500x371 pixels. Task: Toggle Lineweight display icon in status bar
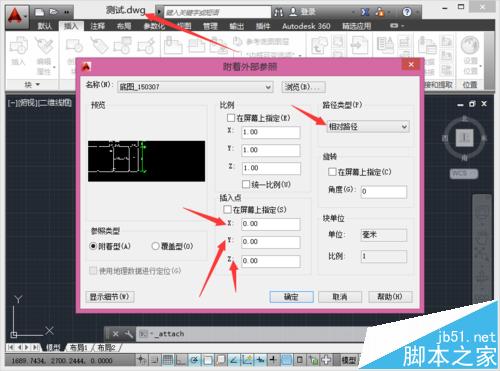pos(273,360)
